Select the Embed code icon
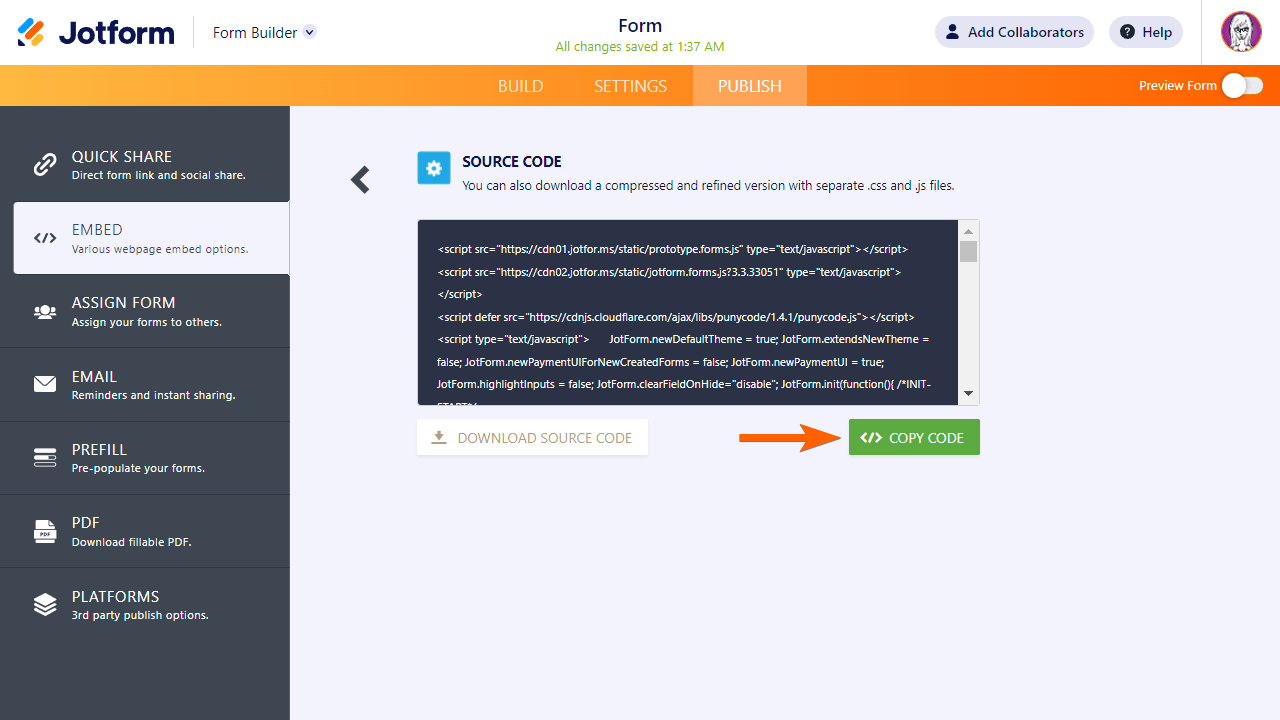The width and height of the screenshot is (1280, 720). click(45, 238)
